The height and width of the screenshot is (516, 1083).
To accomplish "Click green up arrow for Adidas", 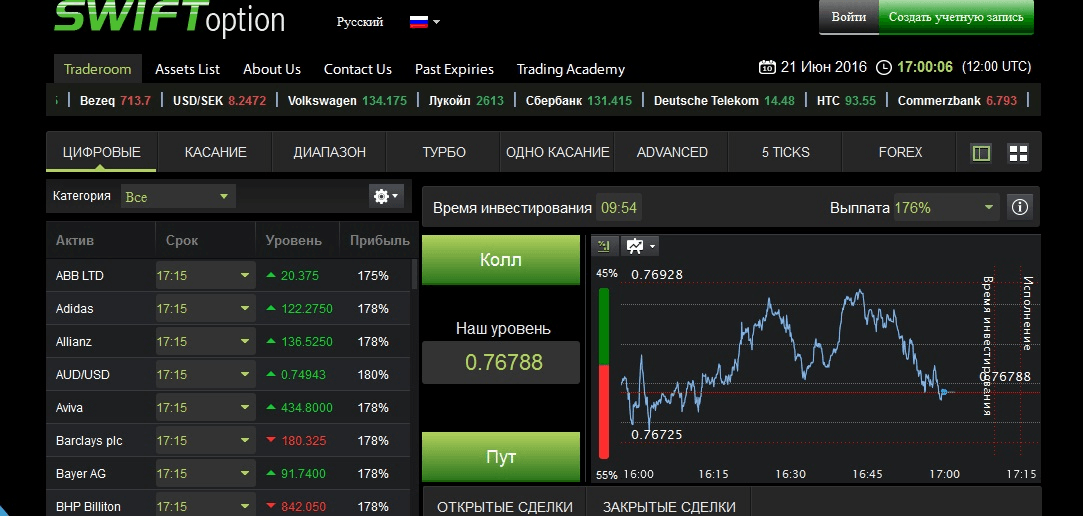I will pos(271,308).
